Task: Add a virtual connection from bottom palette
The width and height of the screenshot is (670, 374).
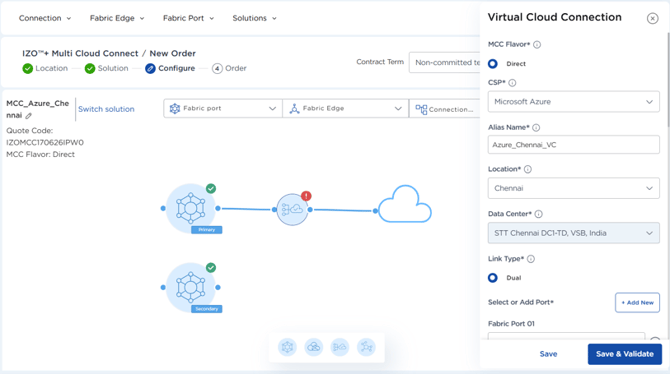Action: point(340,347)
